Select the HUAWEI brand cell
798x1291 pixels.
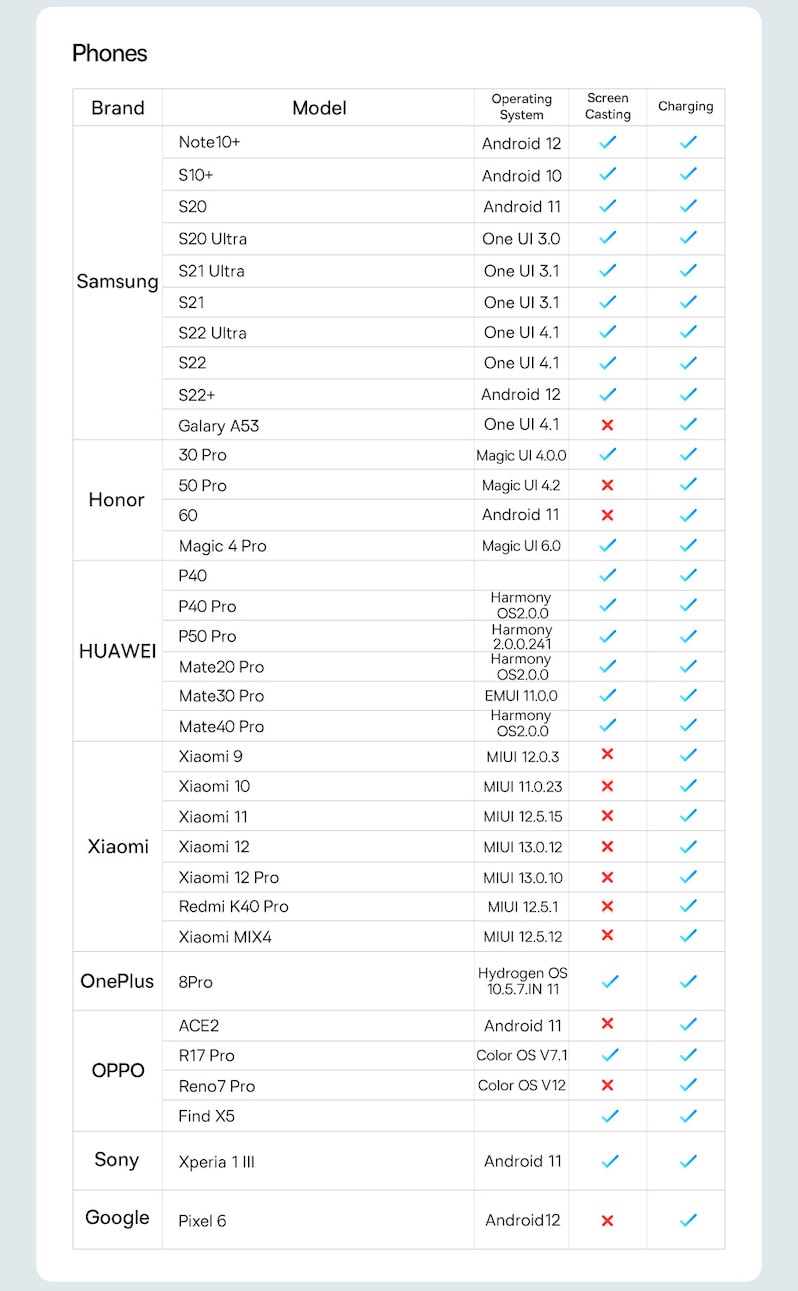pyautogui.click(x=118, y=651)
